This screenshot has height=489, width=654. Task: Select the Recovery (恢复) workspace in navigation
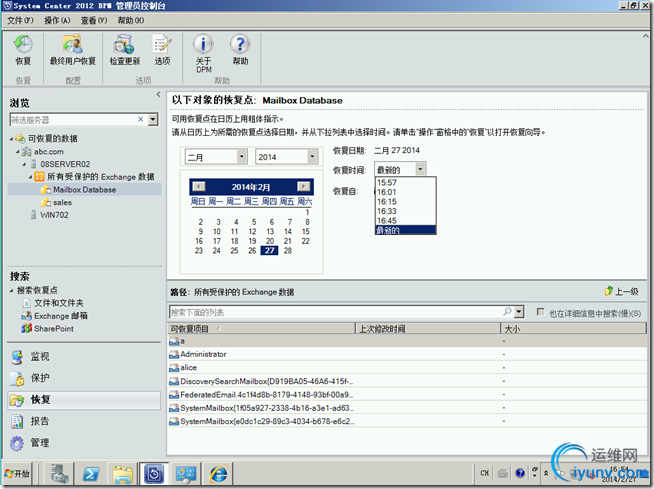pos(83,400)
